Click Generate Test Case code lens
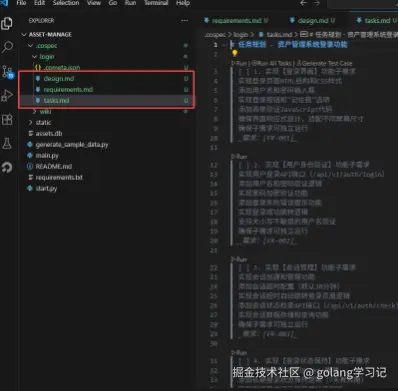 click(324, 63)
